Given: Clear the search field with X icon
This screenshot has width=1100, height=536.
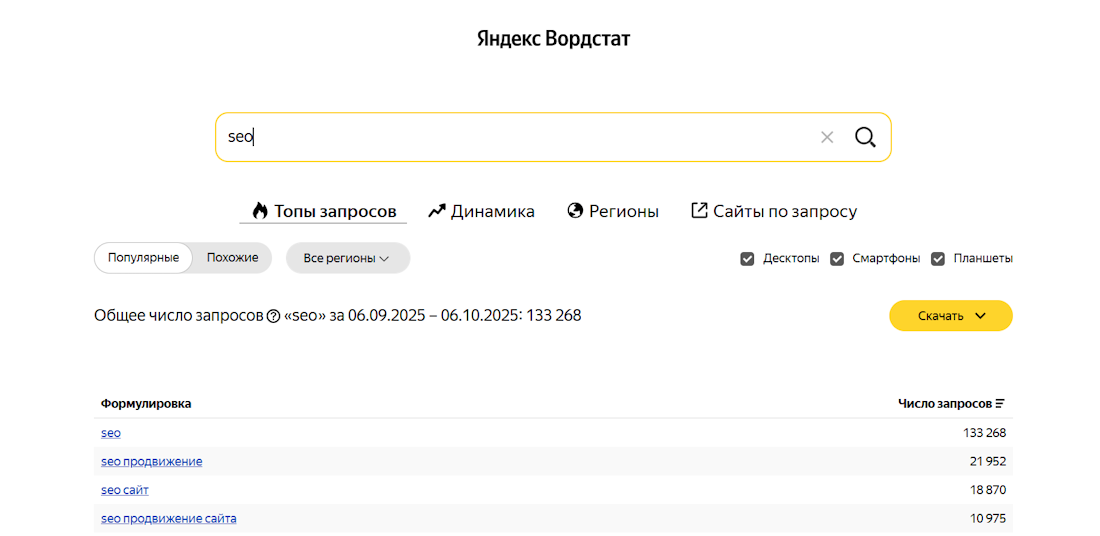Looking at the screenshot, I should (827, 137).
